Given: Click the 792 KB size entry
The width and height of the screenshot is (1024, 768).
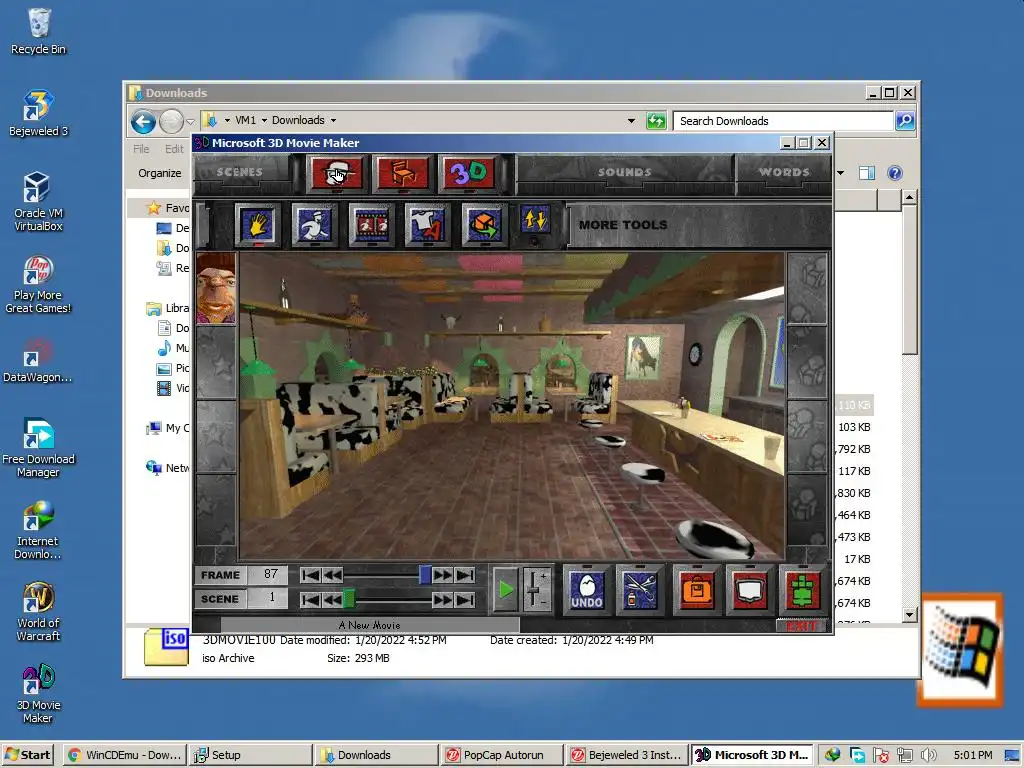Looking at the screenshot, I should tap(854, 449).
